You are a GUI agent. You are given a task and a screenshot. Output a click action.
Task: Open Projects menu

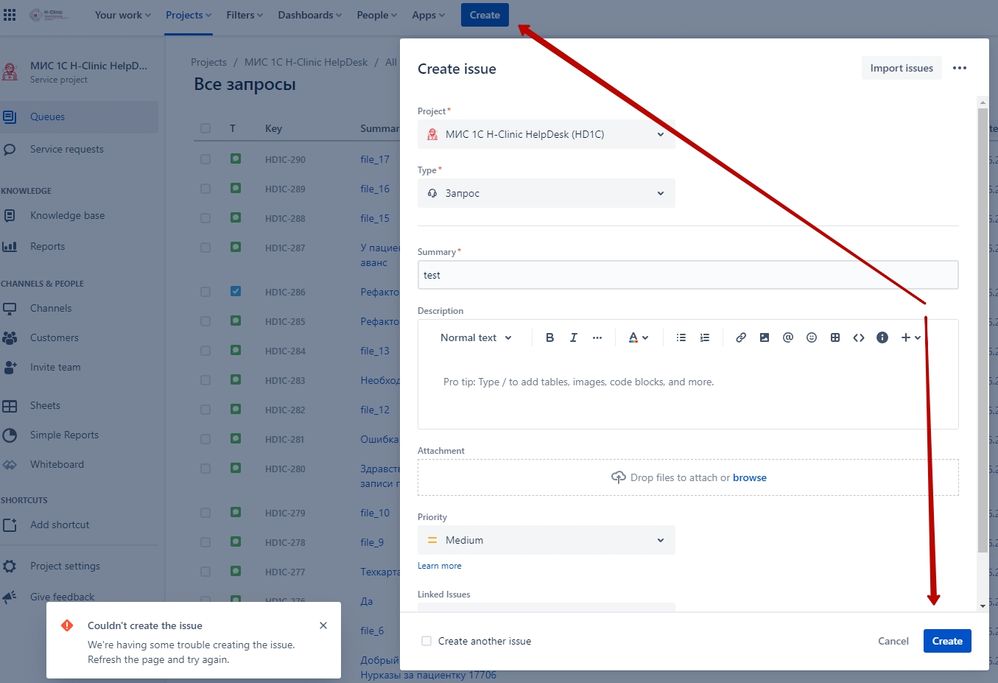pos(188,15)
